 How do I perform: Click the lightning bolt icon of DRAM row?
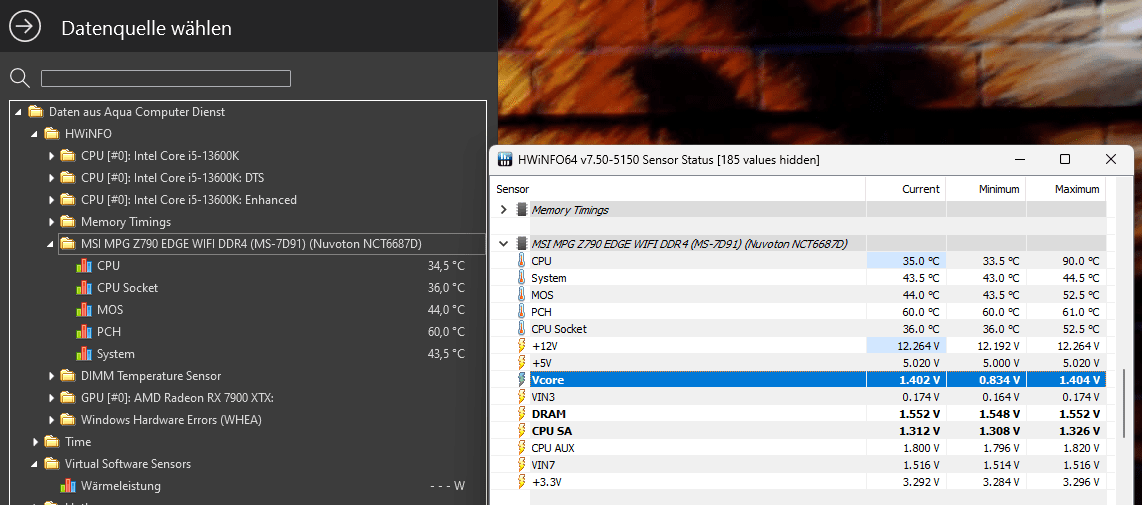tap(521, 414)
